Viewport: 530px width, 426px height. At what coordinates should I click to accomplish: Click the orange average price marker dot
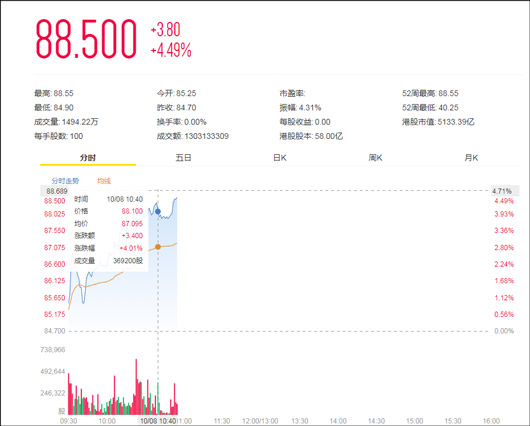158,247
